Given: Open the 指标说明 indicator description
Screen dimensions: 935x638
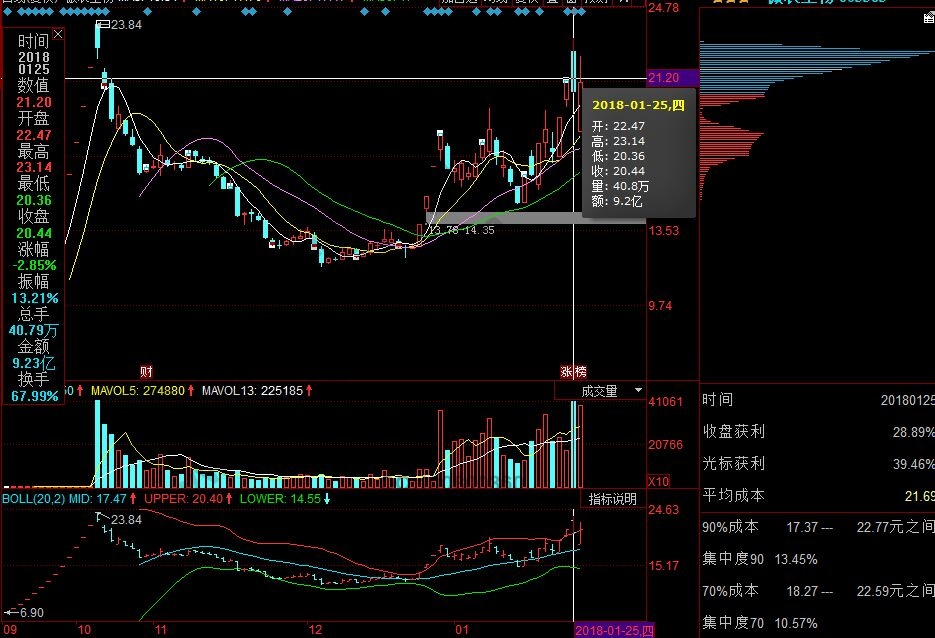Looking at the screenshot, I should 612,499.
